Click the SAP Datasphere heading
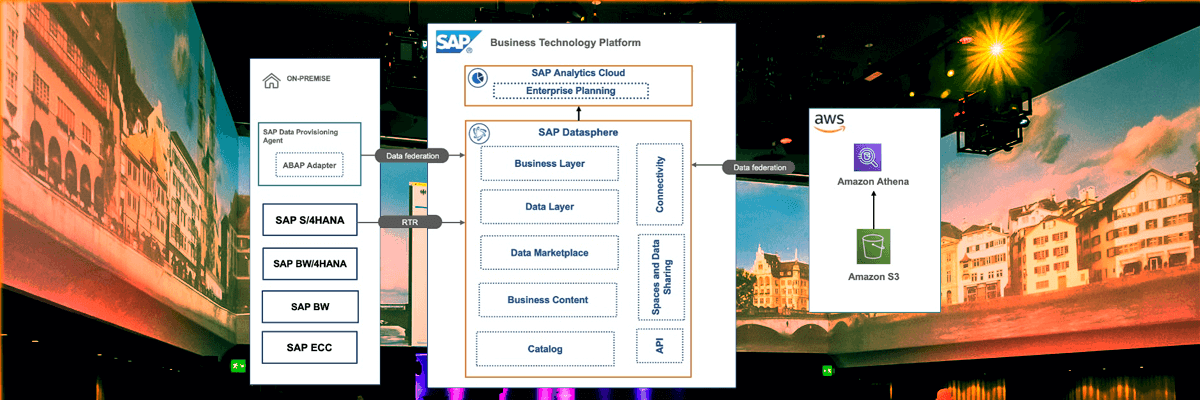The width and height of the screenshot is (1200, 400). point(578,132)
